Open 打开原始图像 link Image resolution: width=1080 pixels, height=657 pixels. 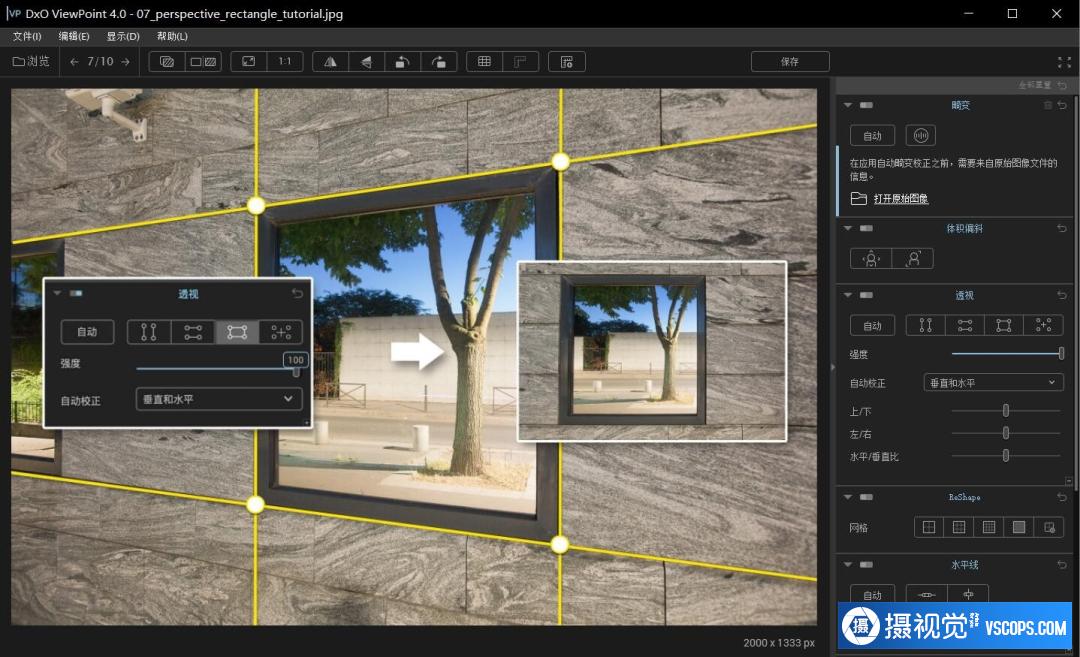[900, 198]
